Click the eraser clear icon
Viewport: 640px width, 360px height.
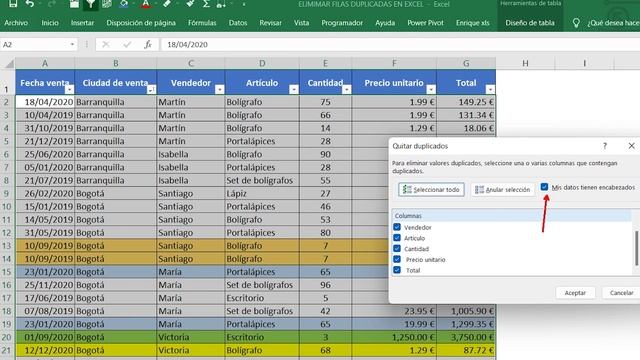pos(167,4)
